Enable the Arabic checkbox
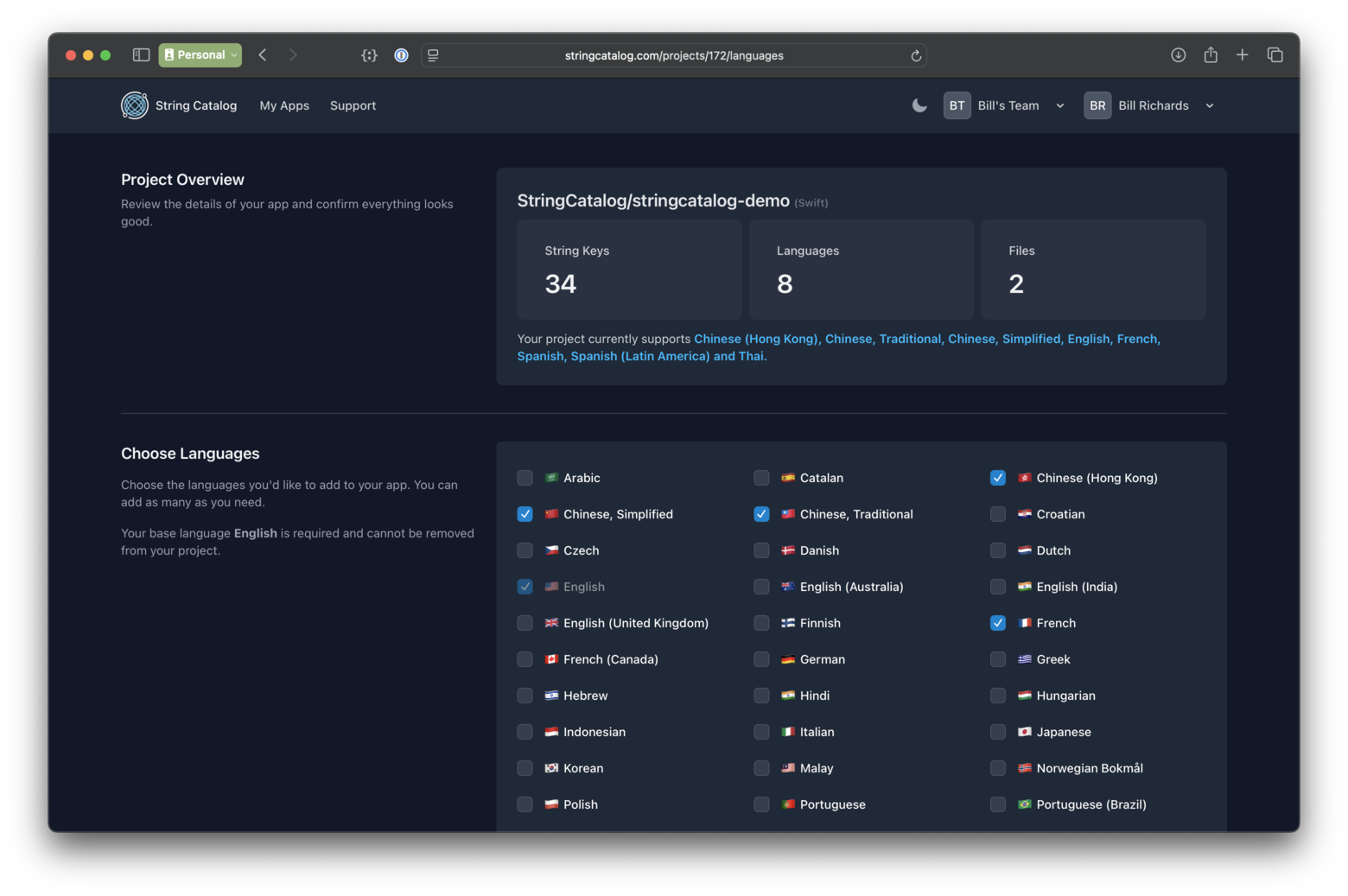Viewport: 1348px width, 896px height. (525, 478)
